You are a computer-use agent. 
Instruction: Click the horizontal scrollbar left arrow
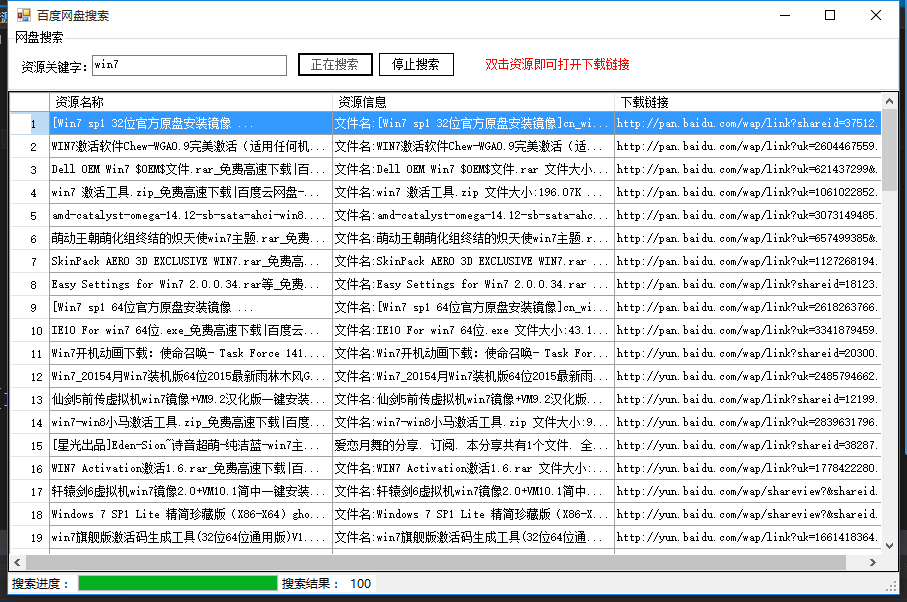point(17,562)
